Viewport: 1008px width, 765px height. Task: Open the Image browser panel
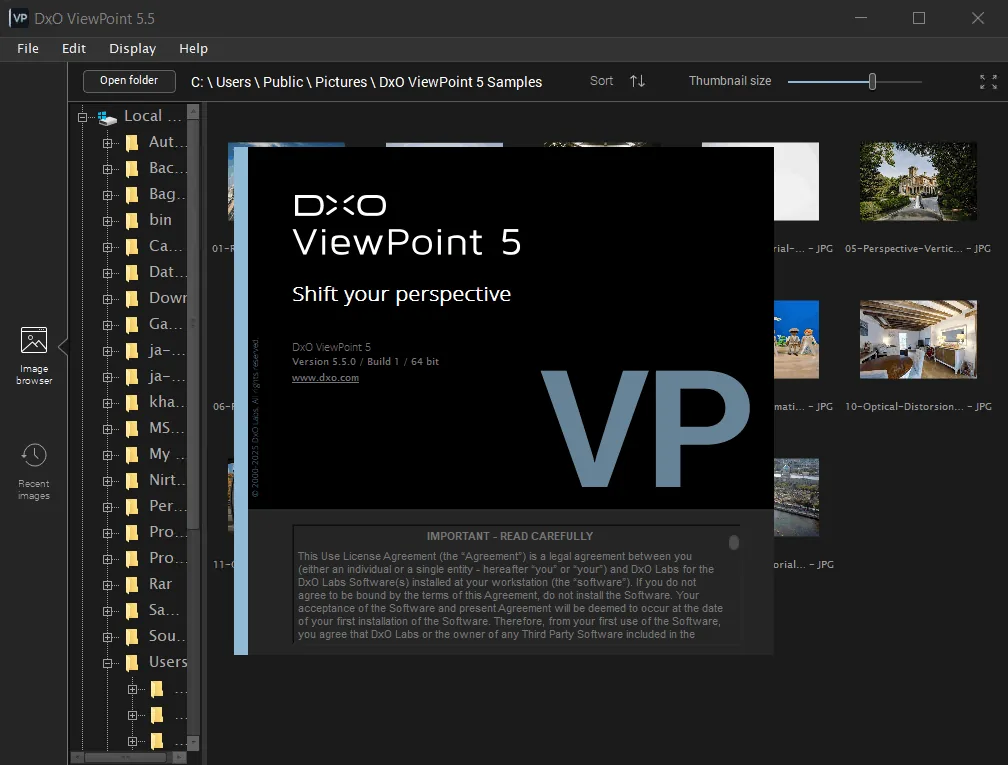tap(33, 356)
